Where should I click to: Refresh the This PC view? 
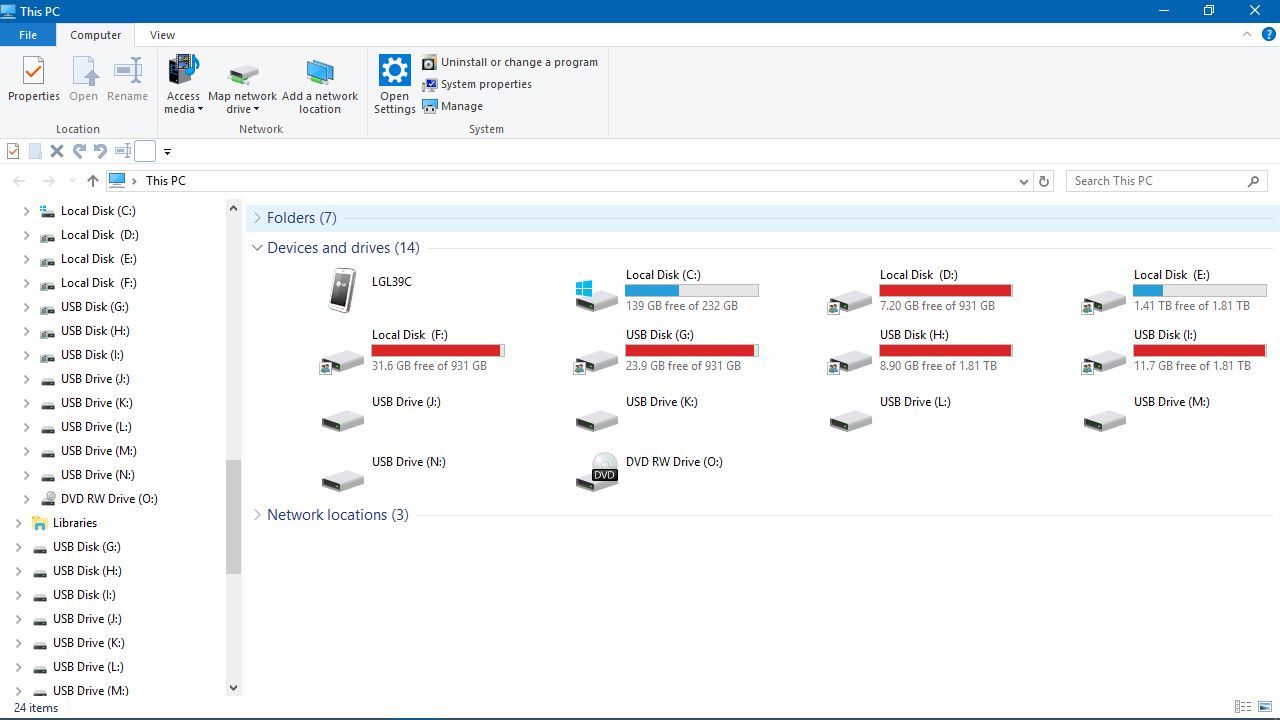coord(1044,181)
